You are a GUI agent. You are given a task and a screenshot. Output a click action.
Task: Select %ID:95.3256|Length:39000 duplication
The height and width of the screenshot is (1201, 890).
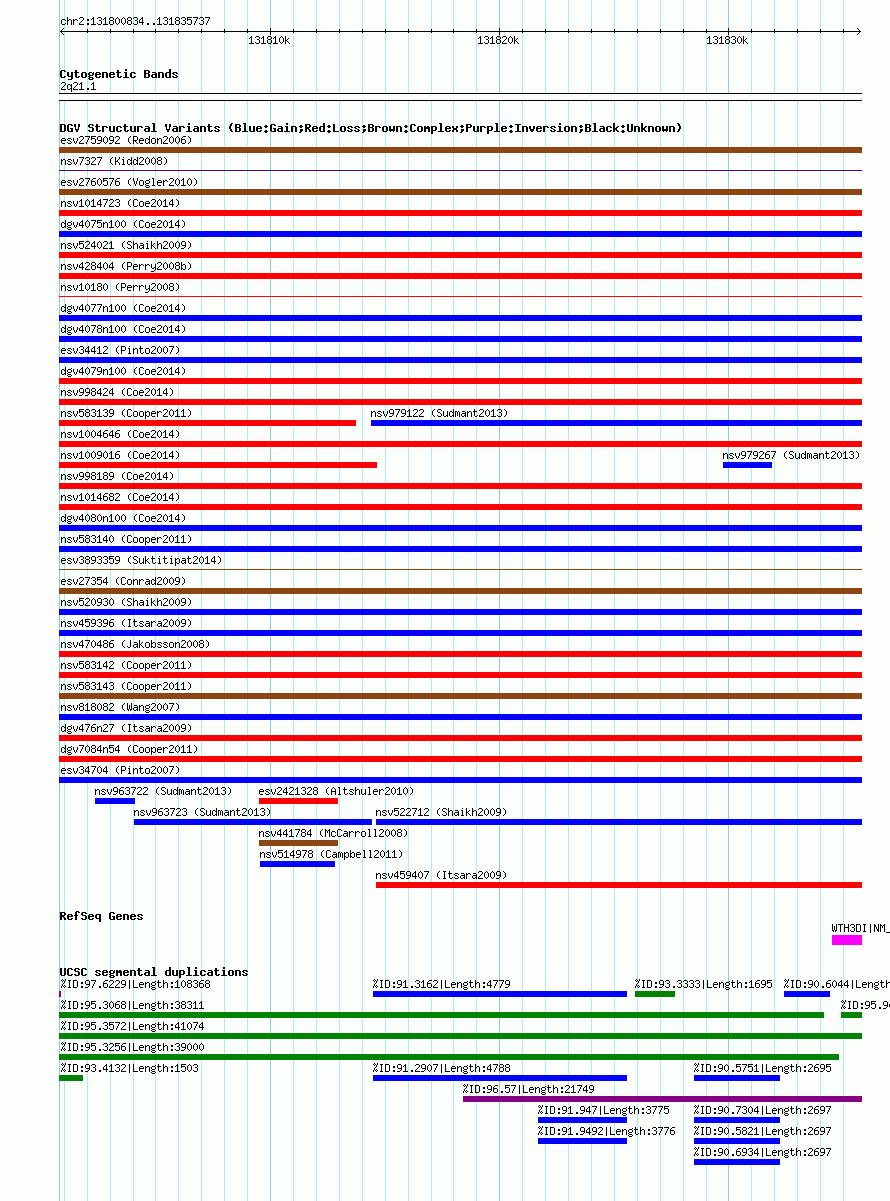tap(449, 1057)
